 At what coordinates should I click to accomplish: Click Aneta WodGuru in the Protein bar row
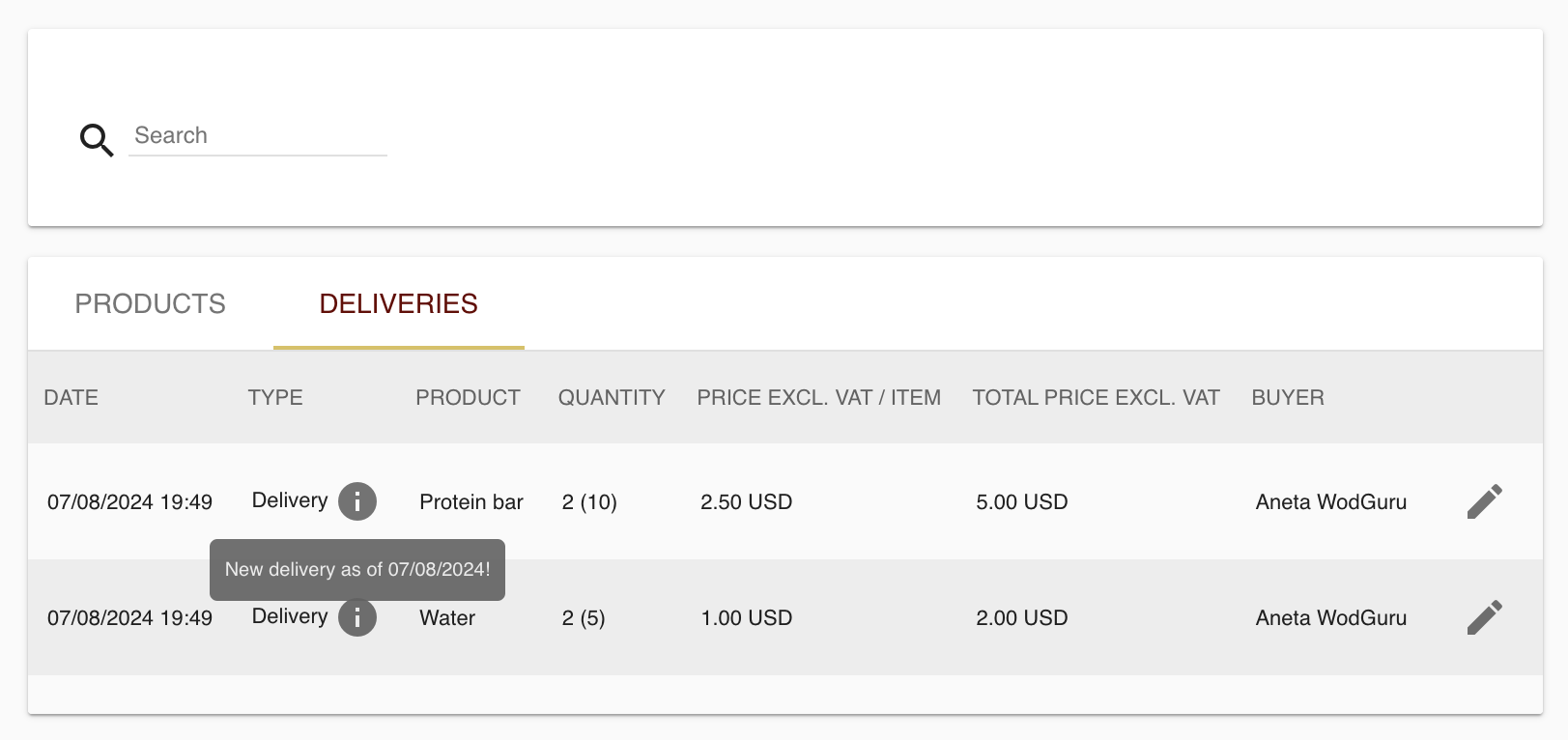click(1331, 502)
